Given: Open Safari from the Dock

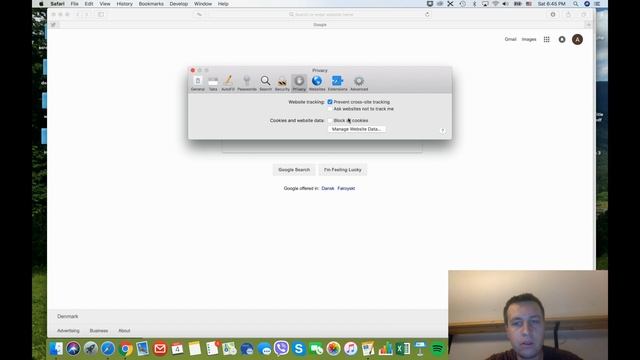Looking at the screenshot, I should [x=108, y=349].
